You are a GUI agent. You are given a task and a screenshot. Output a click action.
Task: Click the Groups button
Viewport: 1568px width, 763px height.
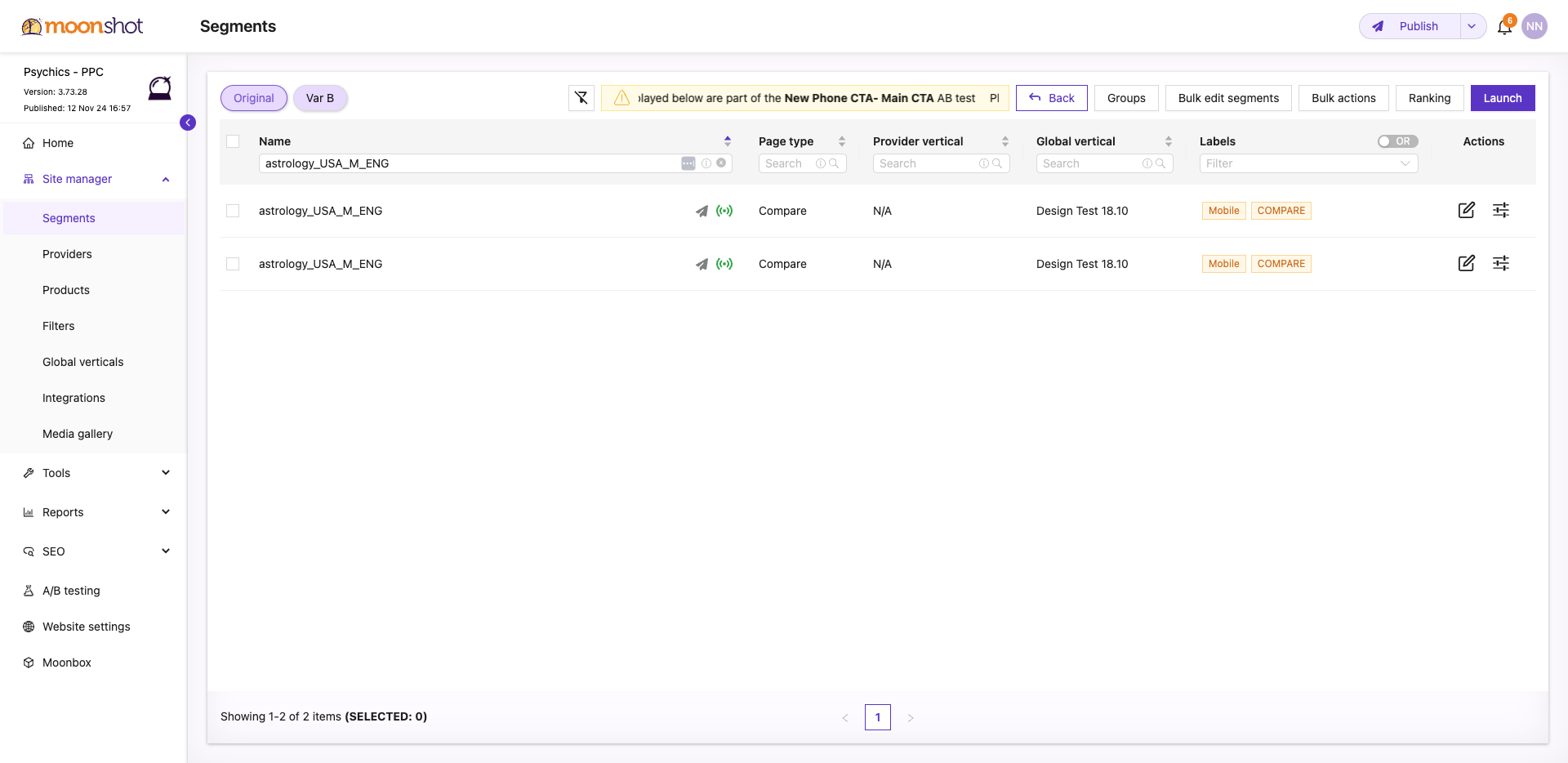(1126, 98)
